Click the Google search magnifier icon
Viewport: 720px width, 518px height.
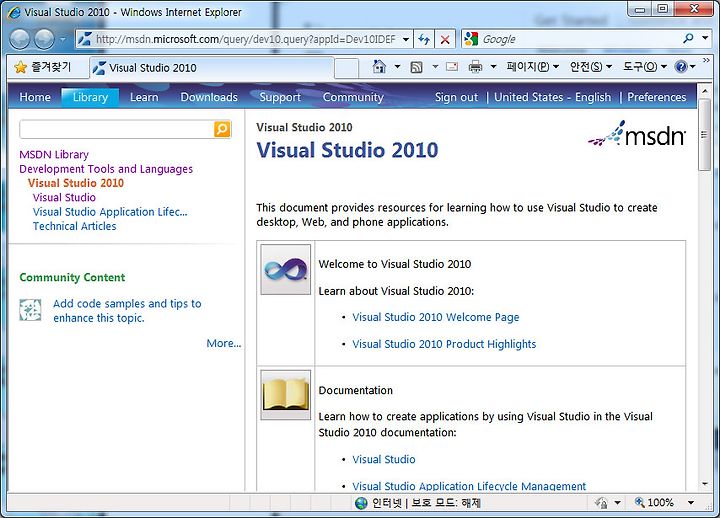tap(688, 39)
